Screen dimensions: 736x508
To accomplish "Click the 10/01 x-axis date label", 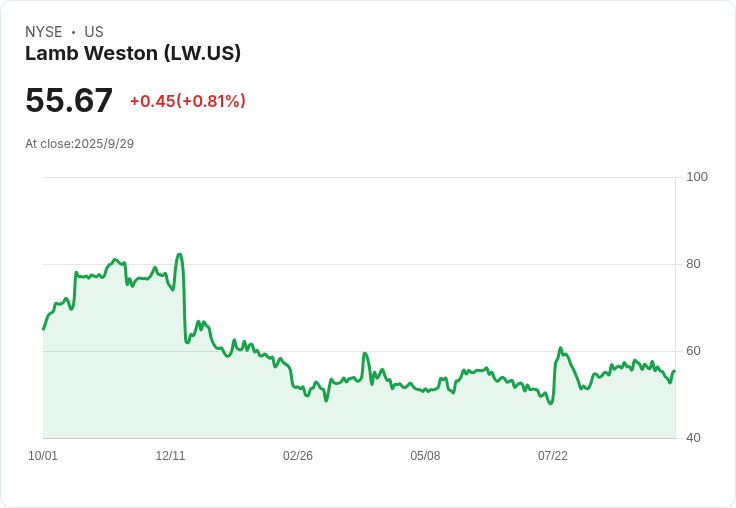I will [43, 456].
